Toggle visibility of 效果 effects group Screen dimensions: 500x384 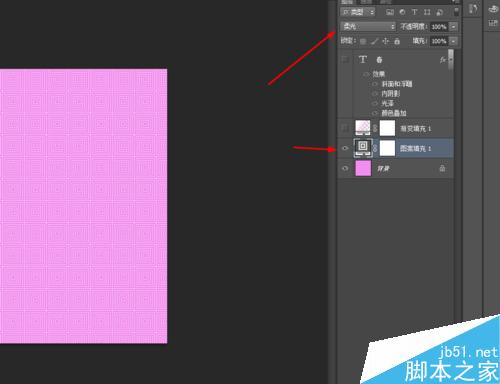coord(366,74)
